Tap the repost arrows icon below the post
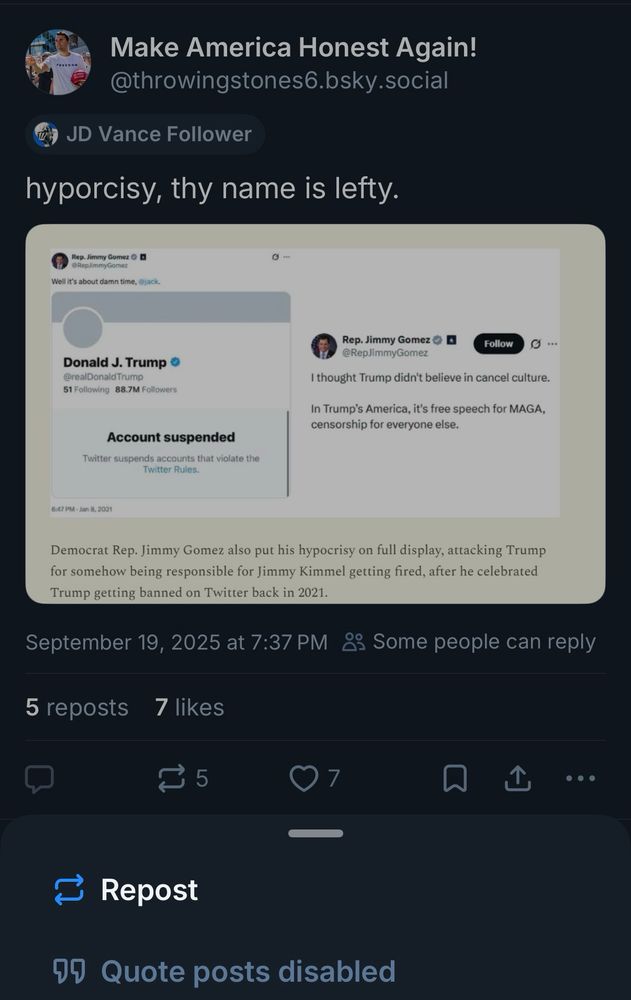 click(172, 778)
